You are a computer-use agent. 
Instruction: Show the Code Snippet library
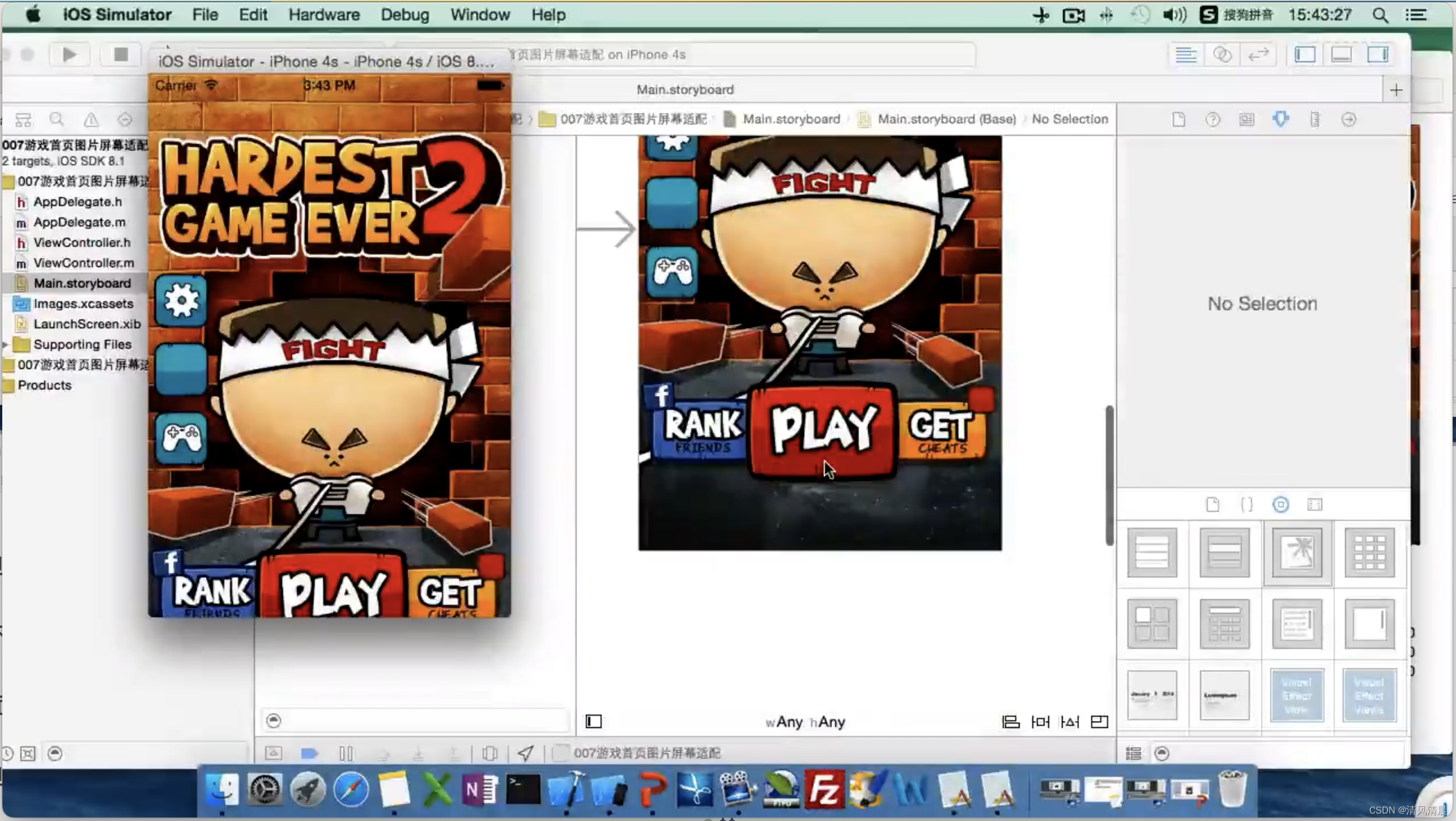(1246, 504)
